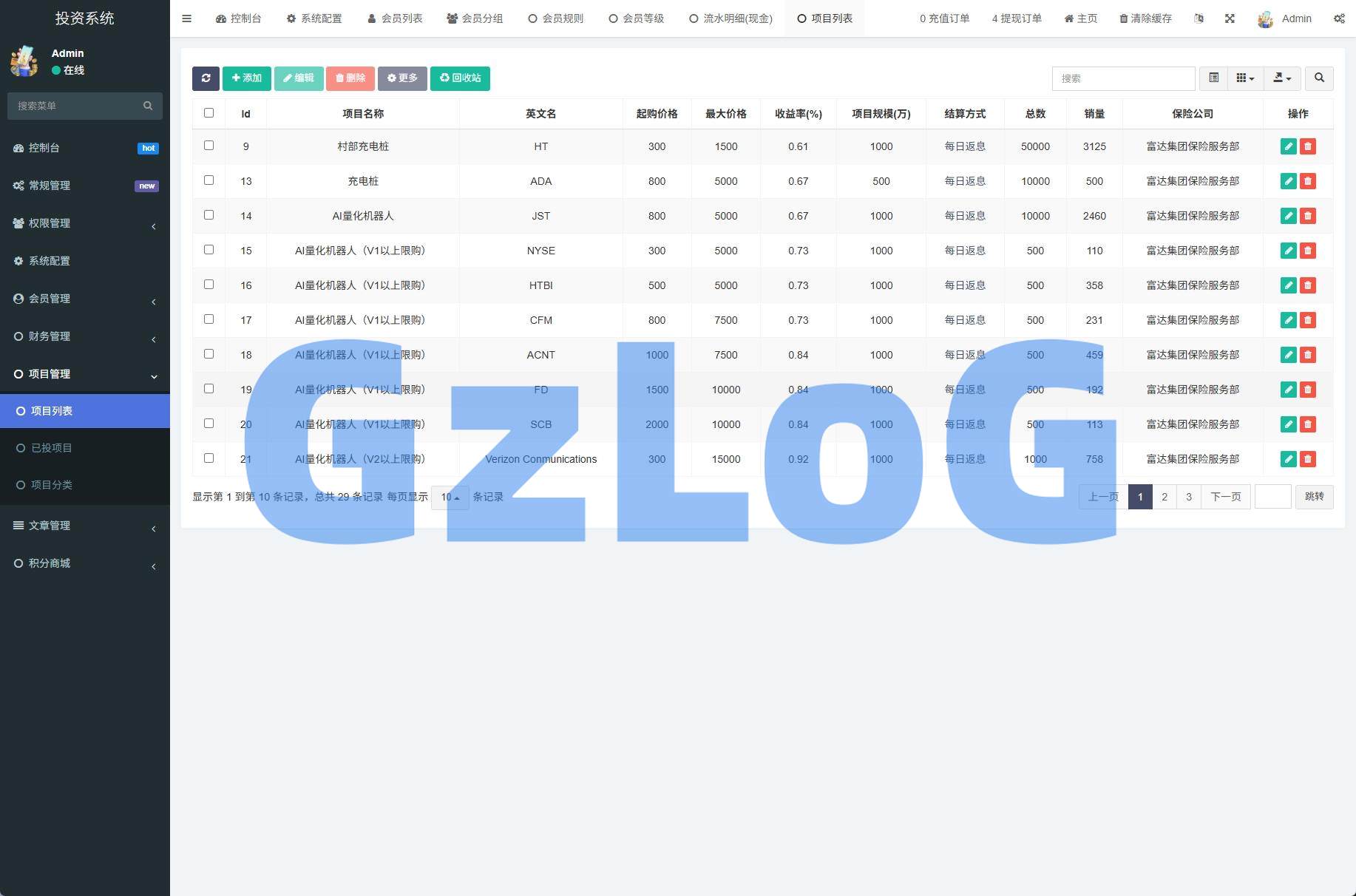Viewport: 1356px width, 896px height.
Task: Click the red delete icon for row 13
Action: pyautogui.click(x=1308, y=181)
